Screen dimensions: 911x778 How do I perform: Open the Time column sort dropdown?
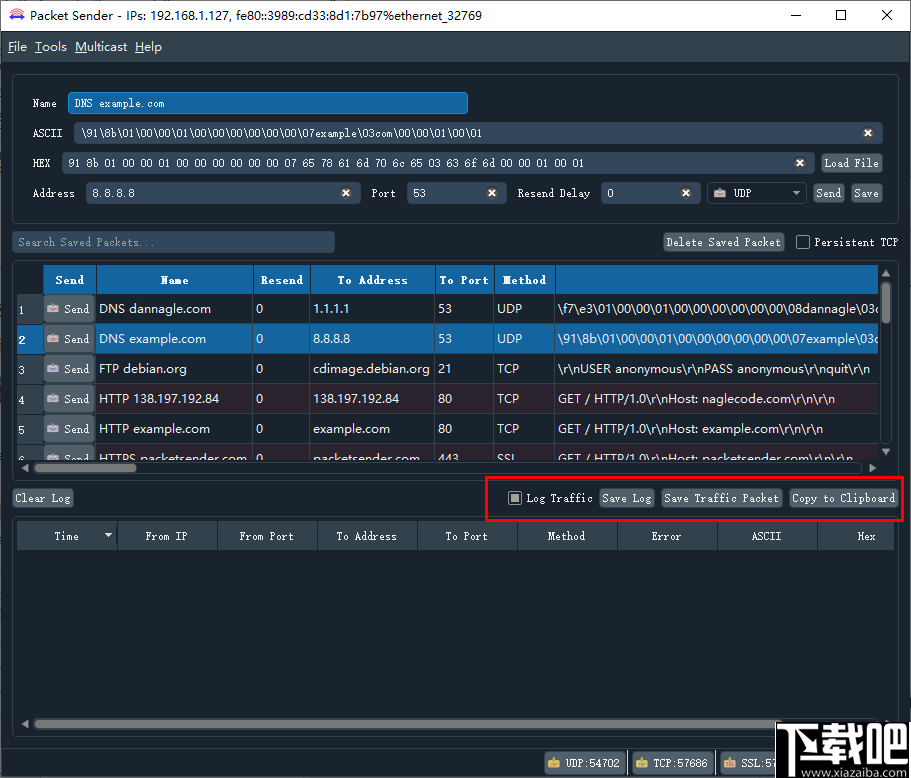pyautogui.click(x=110, y=536)
